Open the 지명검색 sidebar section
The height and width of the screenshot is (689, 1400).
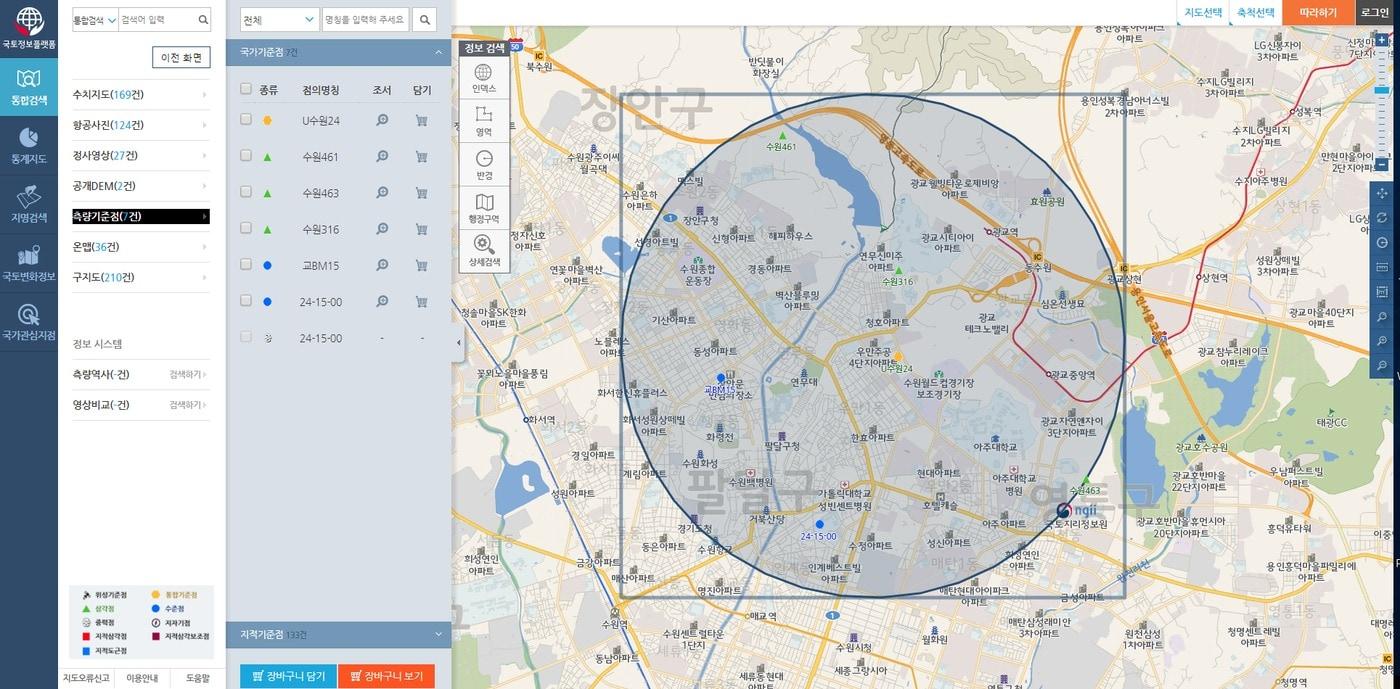coord(29,203)
